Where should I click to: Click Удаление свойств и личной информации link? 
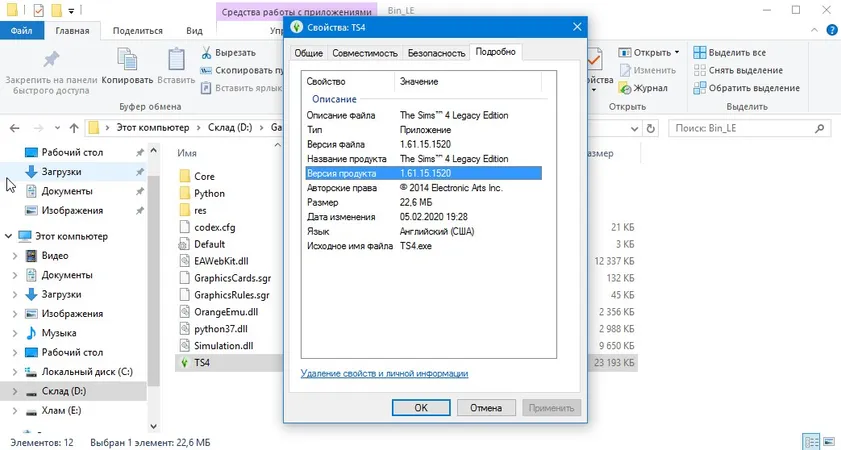384,373
